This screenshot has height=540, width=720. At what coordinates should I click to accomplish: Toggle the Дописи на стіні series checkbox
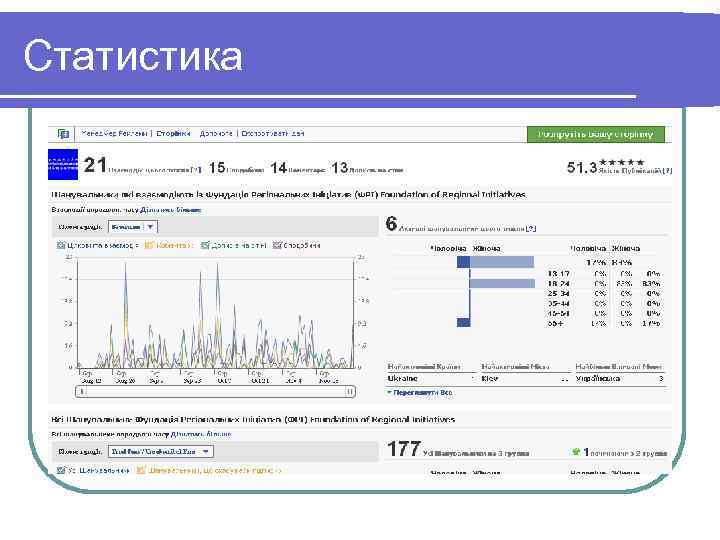[205, 245]
